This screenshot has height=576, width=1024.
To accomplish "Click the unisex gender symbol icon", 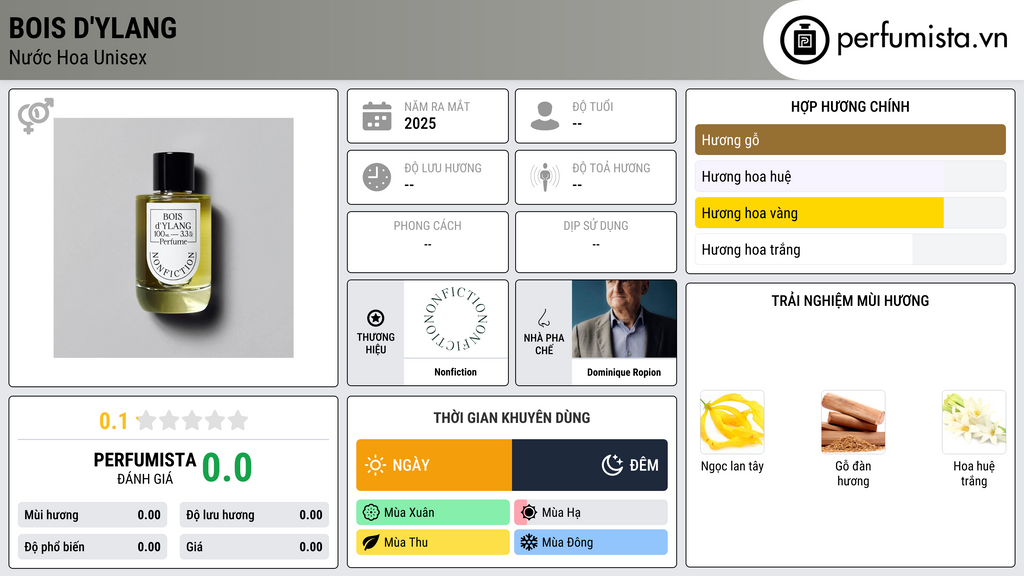I will 35,116.
